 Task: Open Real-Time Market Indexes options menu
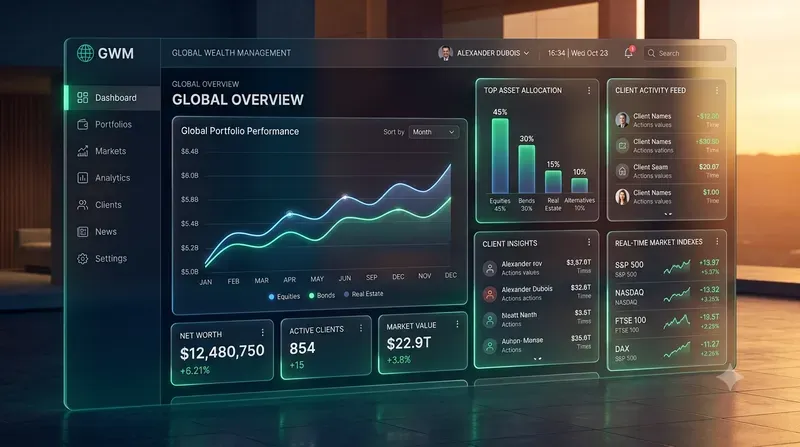pos(717,241)
